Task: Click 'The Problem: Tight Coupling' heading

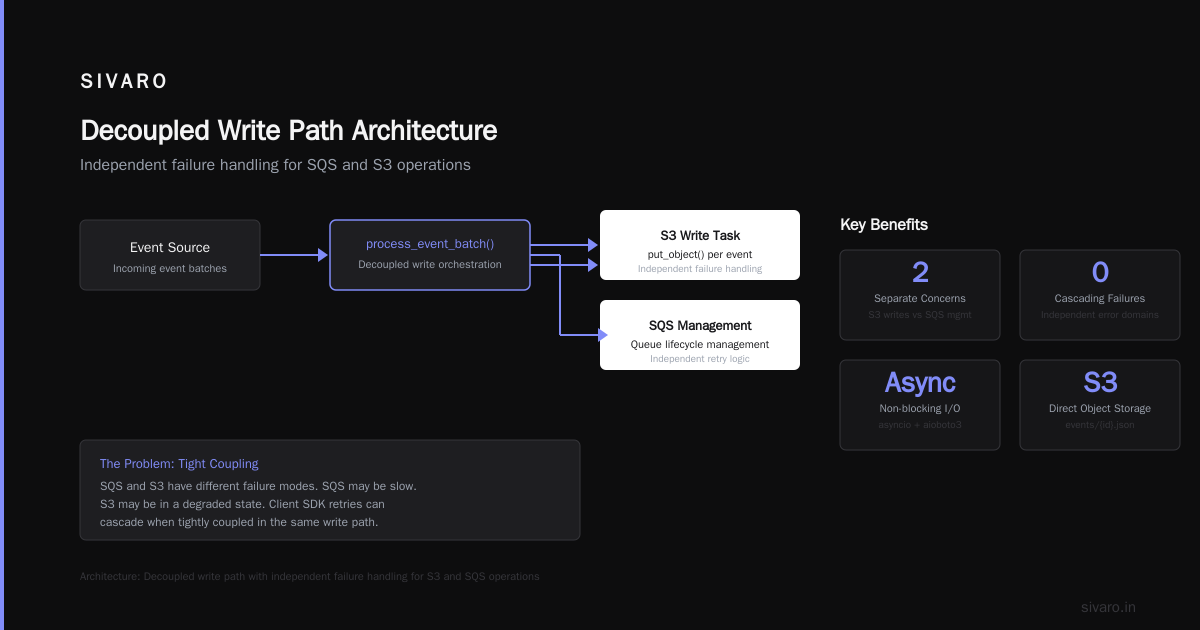Action: [179, 464]
